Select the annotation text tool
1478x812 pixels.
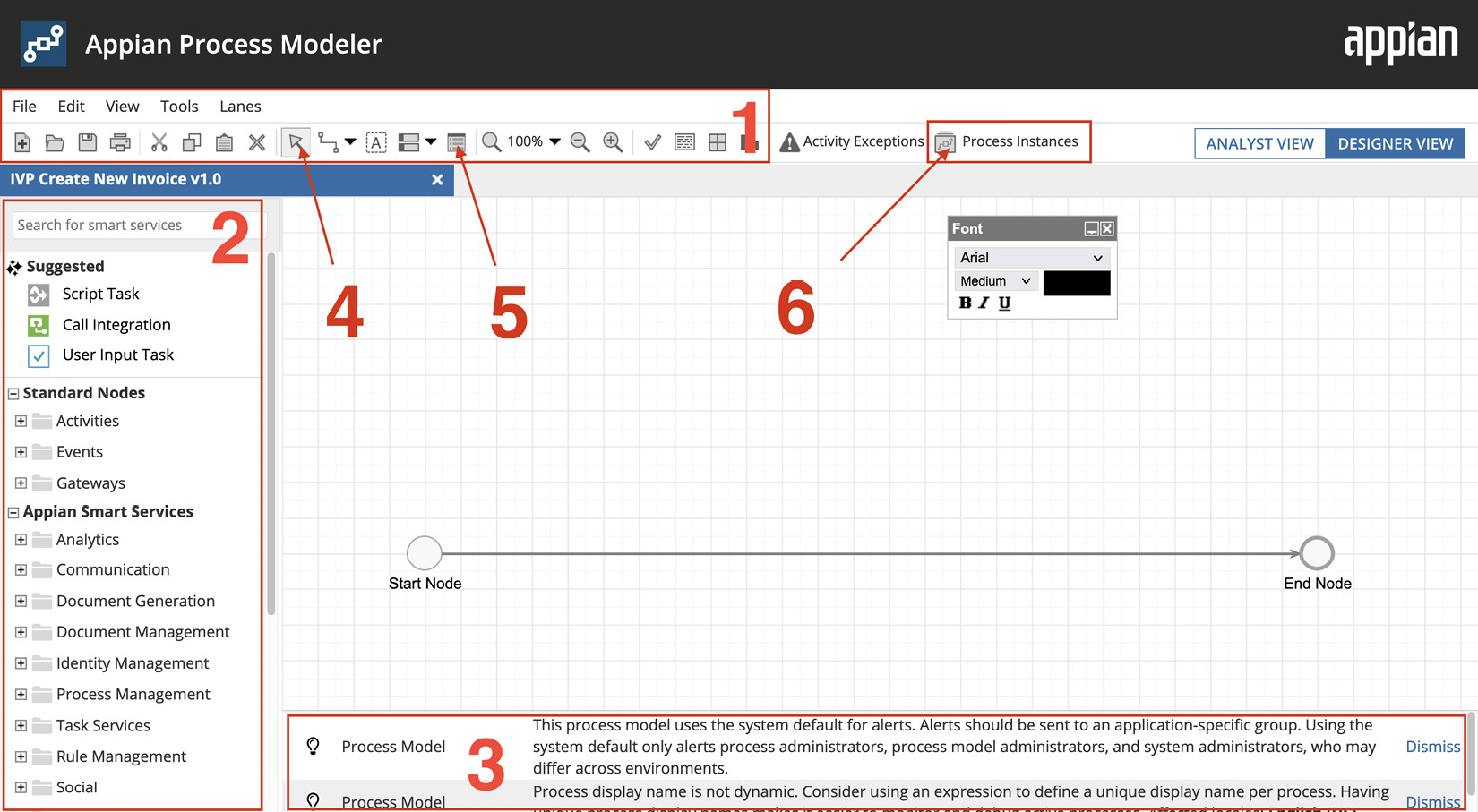(376, 142)
